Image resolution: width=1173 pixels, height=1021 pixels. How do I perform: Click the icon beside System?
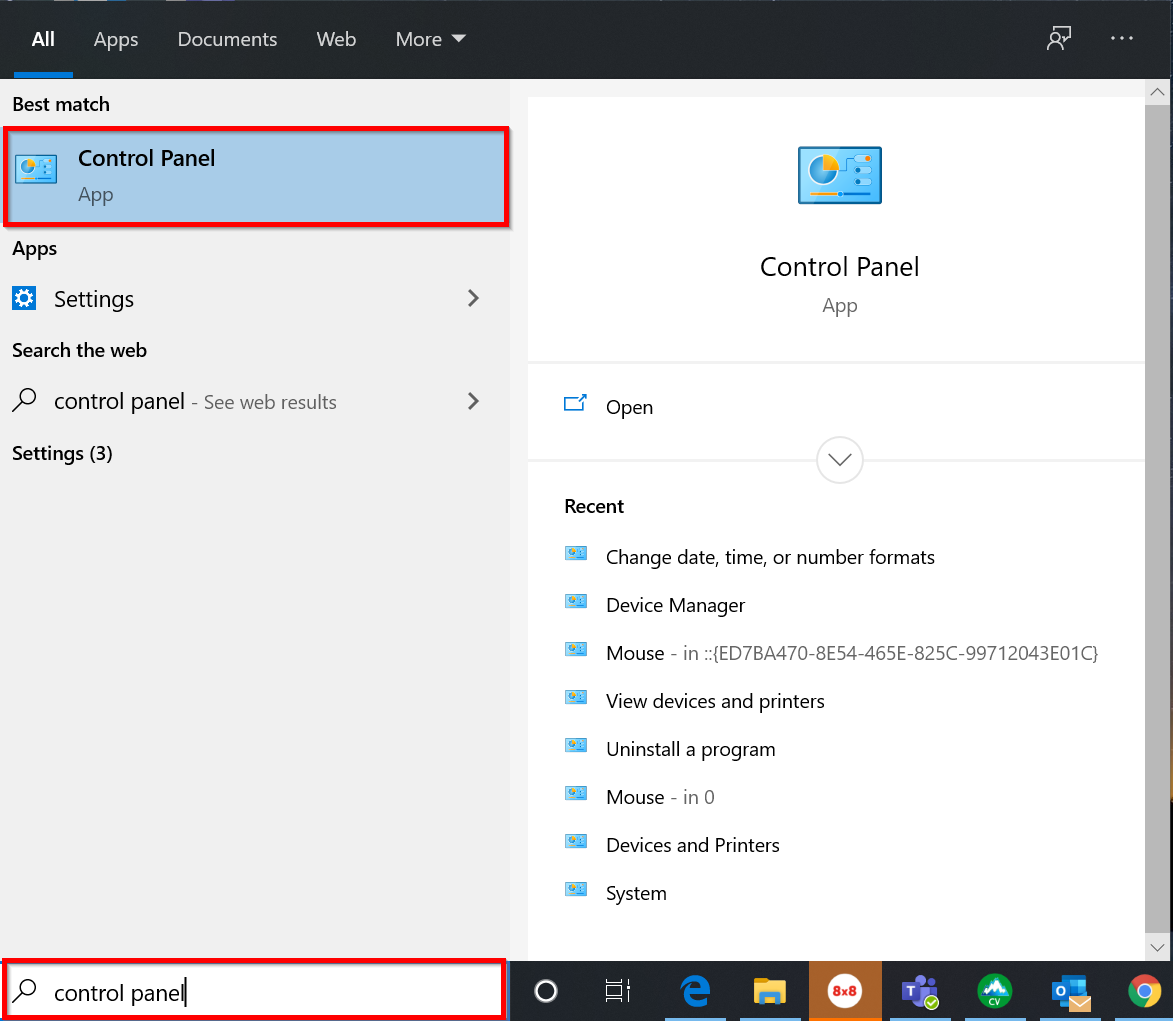tap(576, 889)
